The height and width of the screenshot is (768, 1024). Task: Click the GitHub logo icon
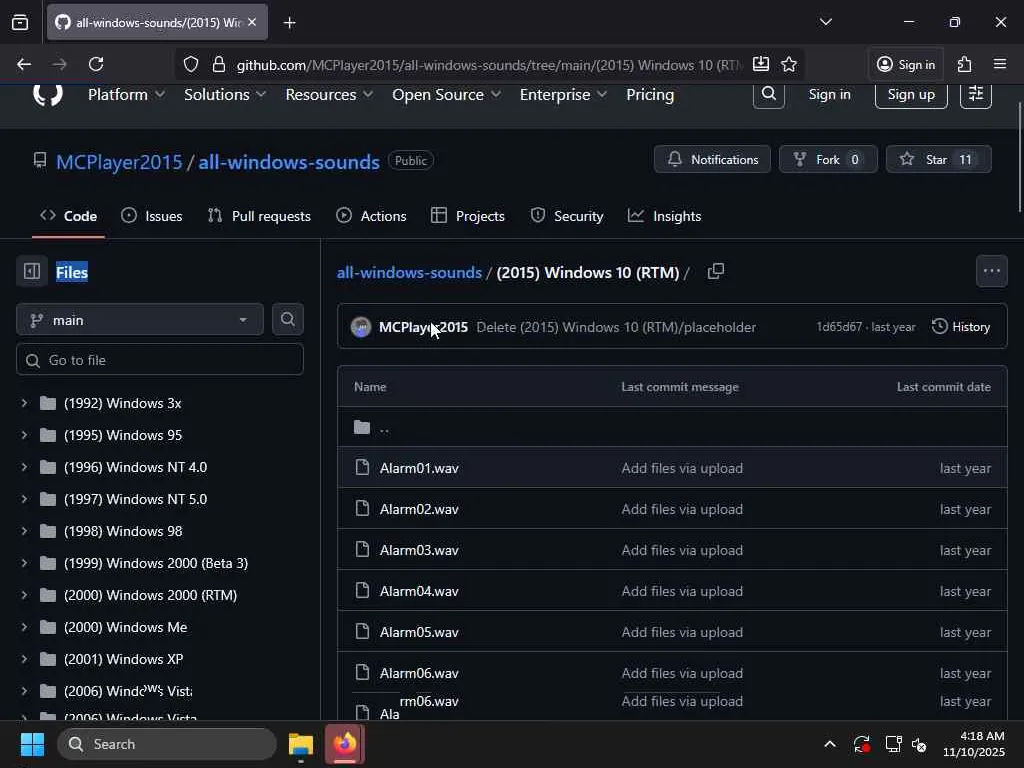point(48,95)
